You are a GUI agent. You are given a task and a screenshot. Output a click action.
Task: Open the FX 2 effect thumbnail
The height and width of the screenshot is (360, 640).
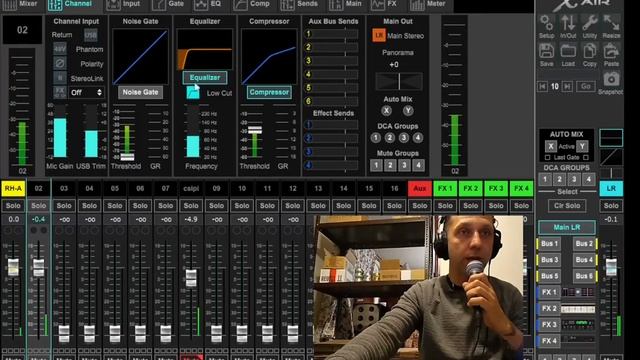tap(578, 309)
